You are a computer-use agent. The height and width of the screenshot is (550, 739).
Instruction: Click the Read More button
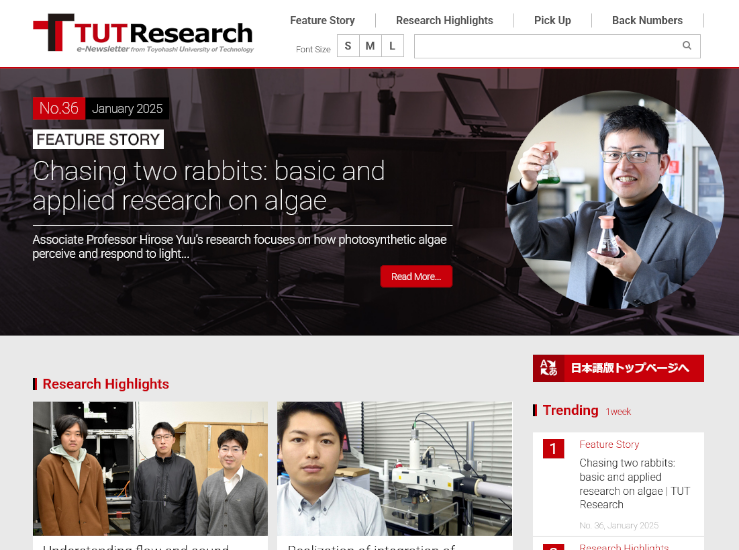(416, 277)
